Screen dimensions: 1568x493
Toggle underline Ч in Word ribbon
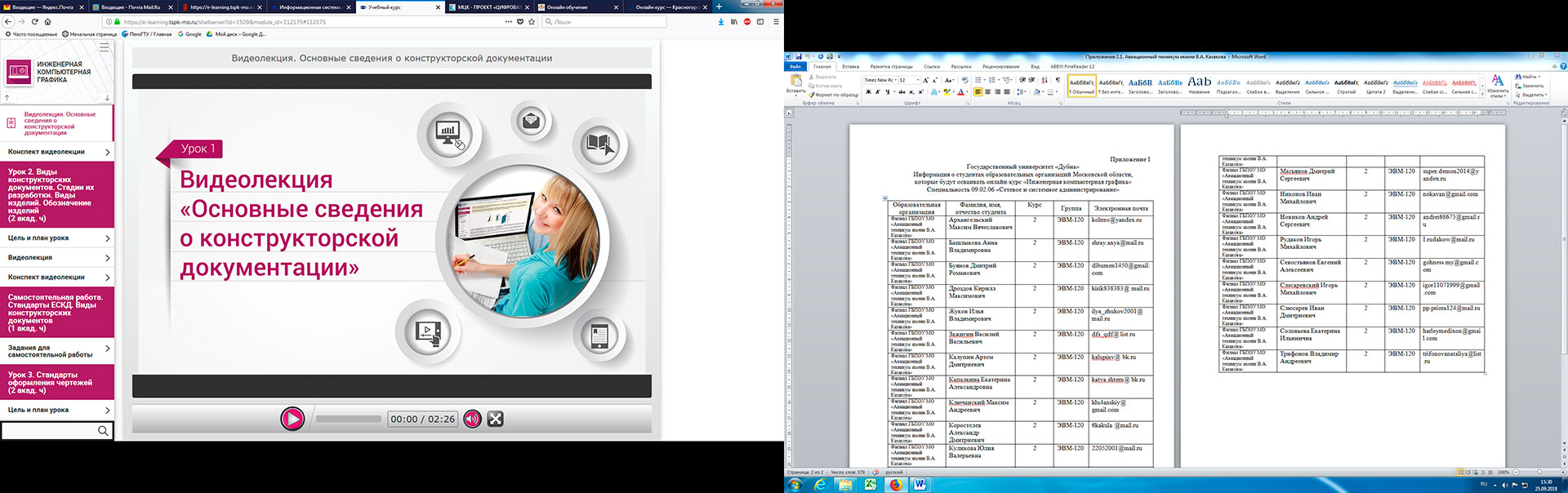[888, 91]
